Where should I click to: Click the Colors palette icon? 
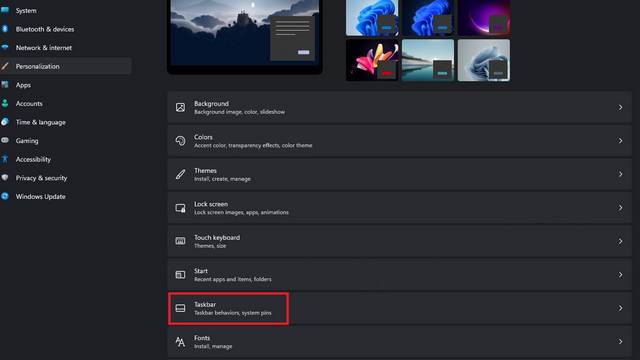pyautogui.click(x=180, y=141)
